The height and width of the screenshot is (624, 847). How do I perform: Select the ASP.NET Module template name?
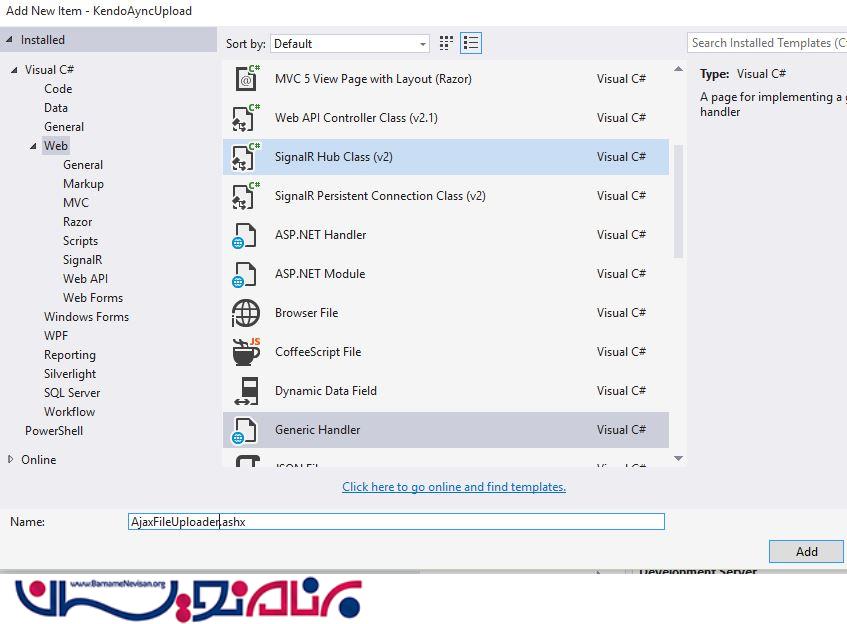(320, 274)
